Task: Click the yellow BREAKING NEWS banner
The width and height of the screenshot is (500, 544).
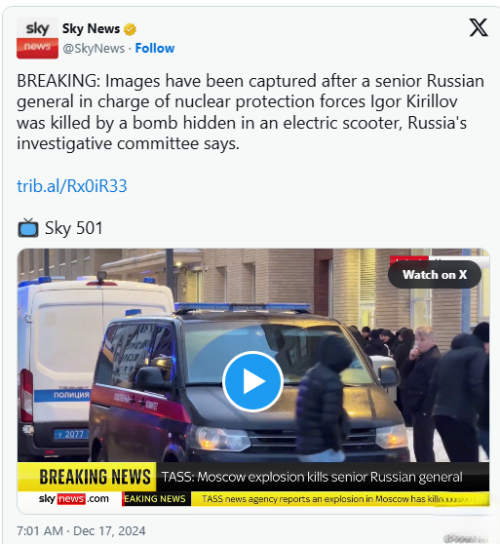Action: pyautogui.click(x=87, y=476)
